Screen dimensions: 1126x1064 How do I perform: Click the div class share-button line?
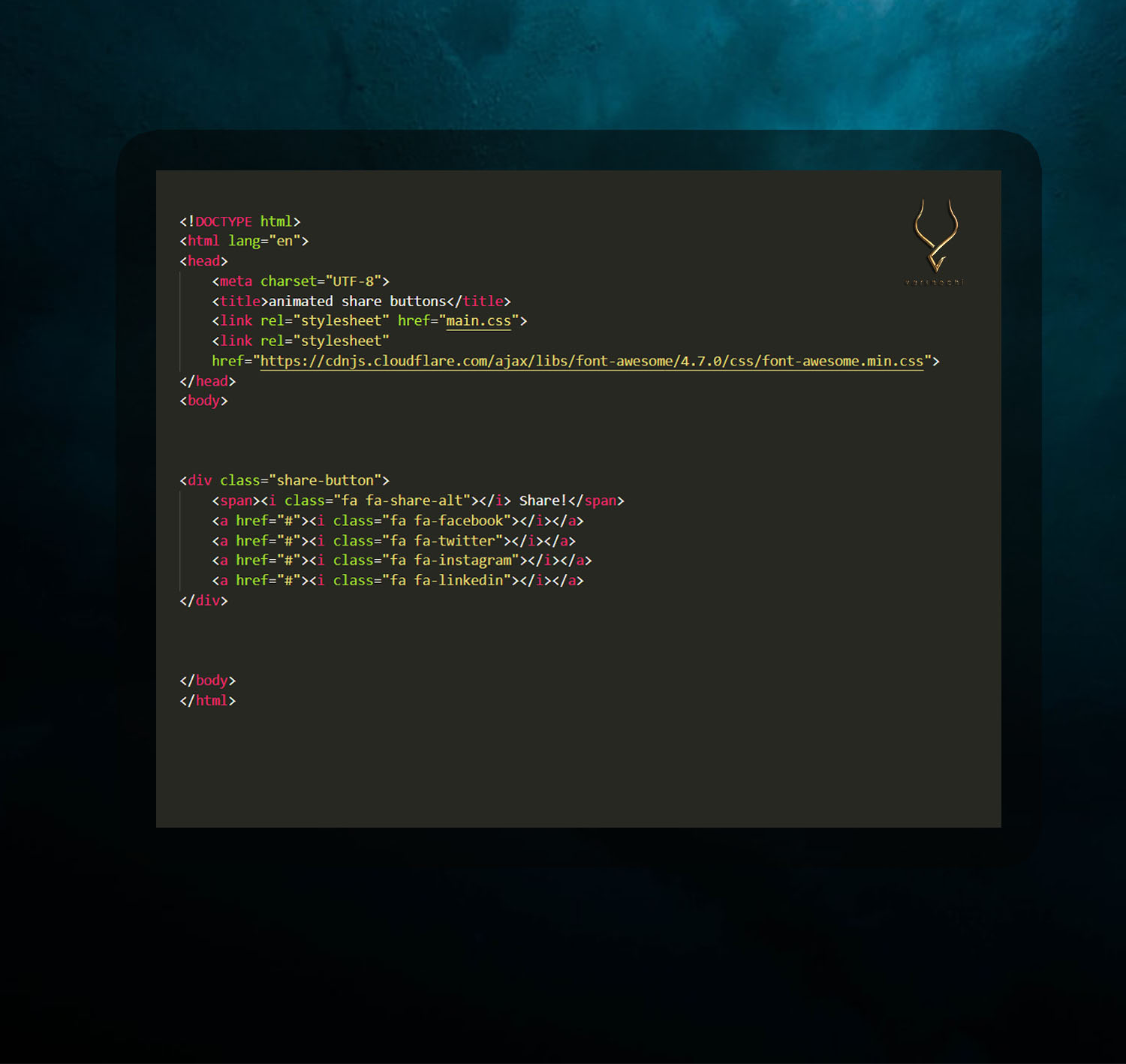pos(285,480)
